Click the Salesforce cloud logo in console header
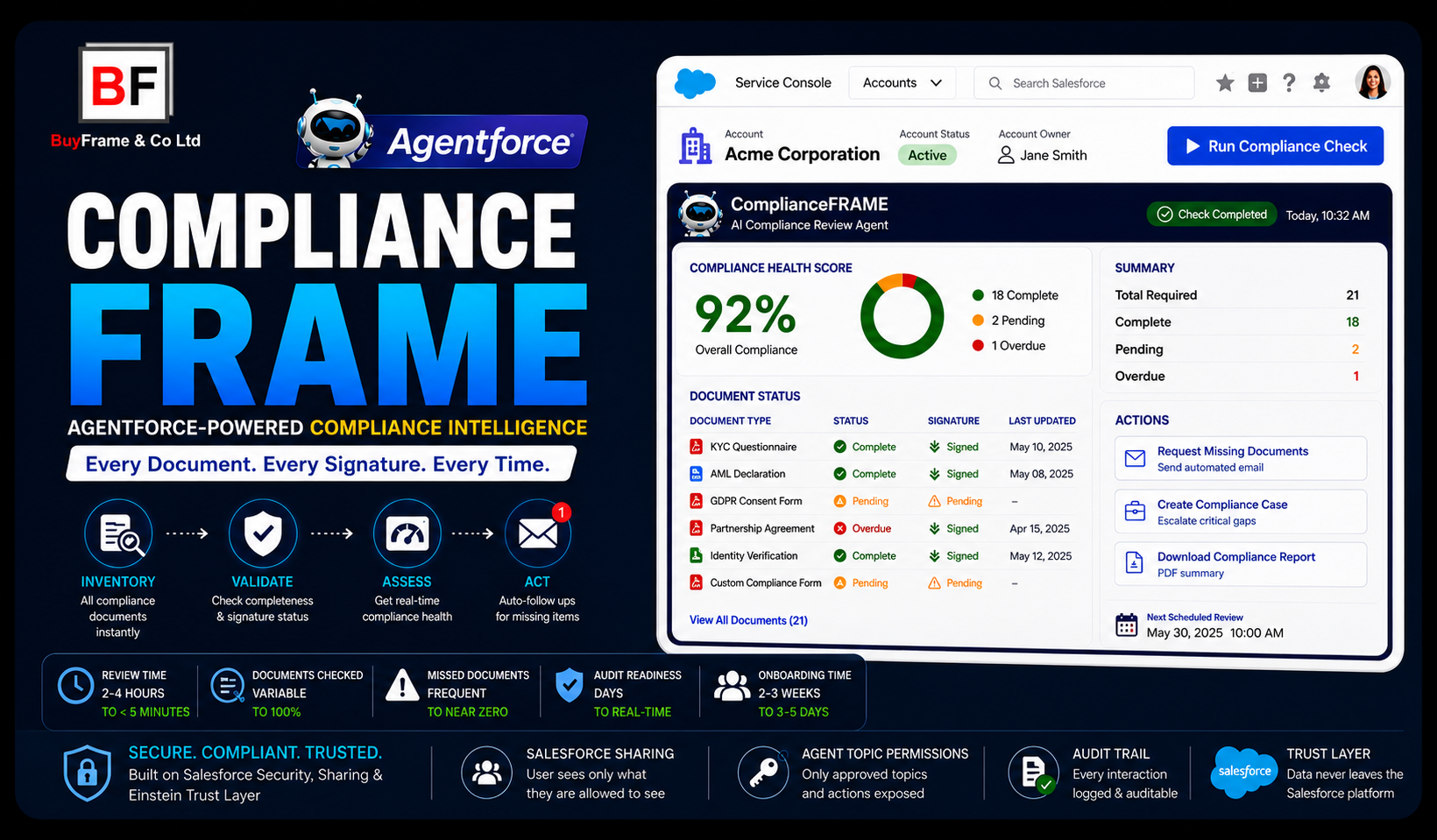Screen dimensions: 1437x840 pos(695,83)
